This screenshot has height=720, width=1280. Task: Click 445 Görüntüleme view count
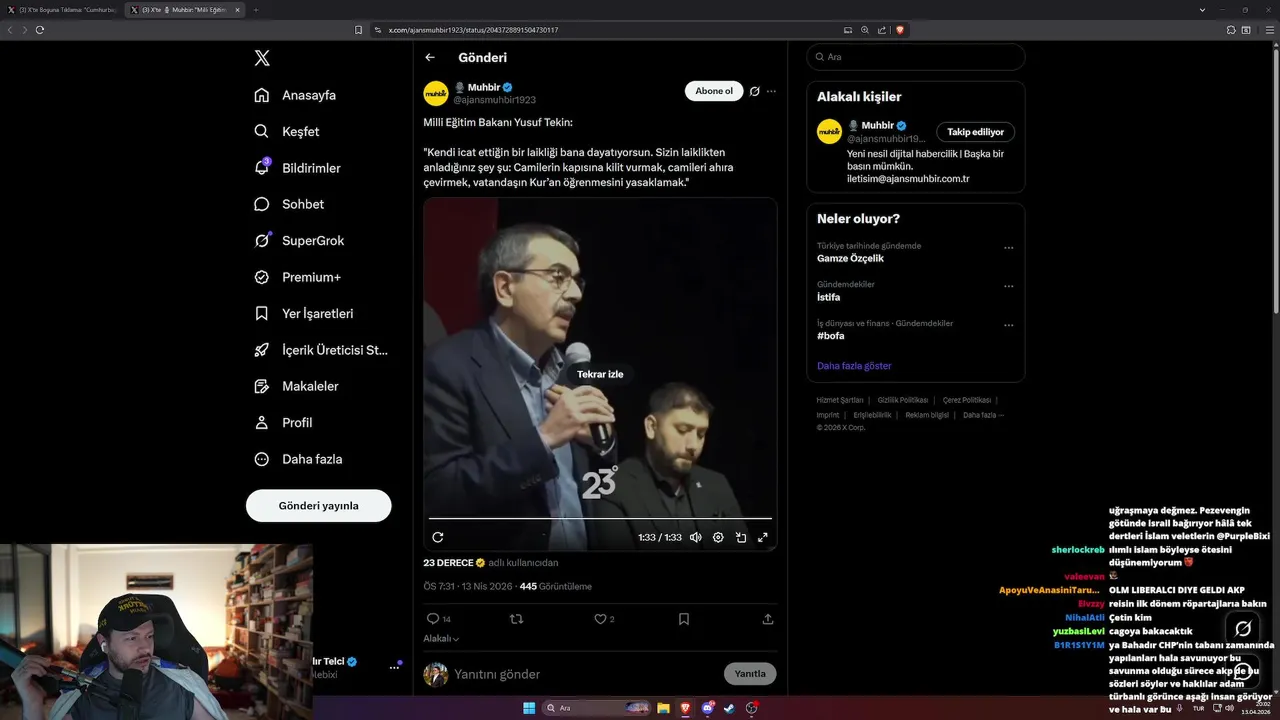[x=556, y=586]
